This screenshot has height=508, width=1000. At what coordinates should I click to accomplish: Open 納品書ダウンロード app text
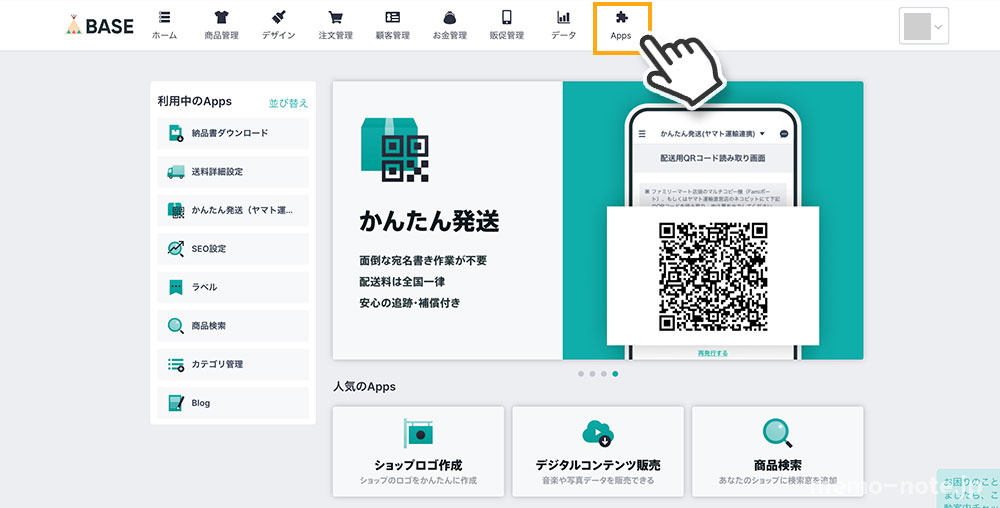point(230,133)
